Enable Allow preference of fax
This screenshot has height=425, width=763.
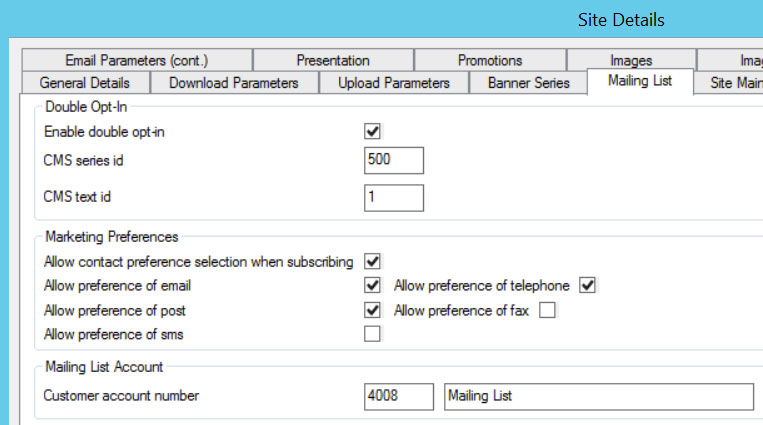point(547,310)
